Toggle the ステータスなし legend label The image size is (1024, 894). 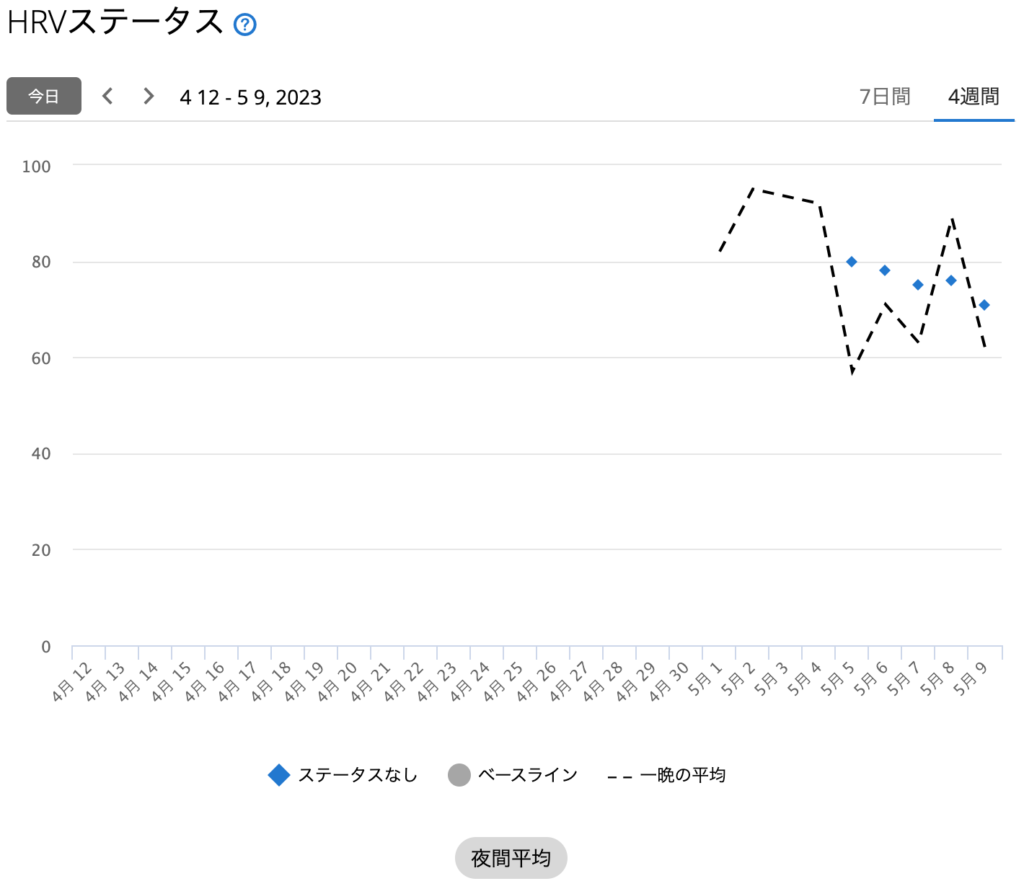(357, 775)
